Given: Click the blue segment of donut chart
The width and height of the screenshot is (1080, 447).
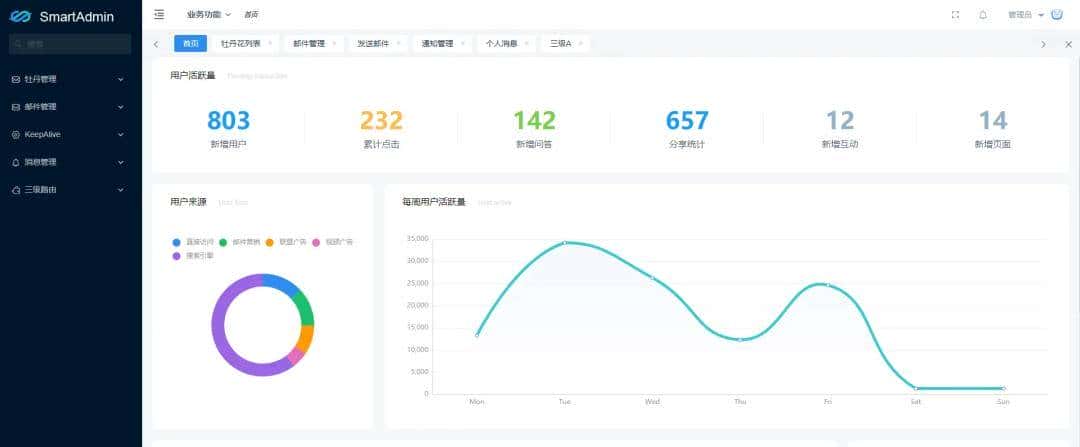Looking at the screenshot, I should pos(282,282).
